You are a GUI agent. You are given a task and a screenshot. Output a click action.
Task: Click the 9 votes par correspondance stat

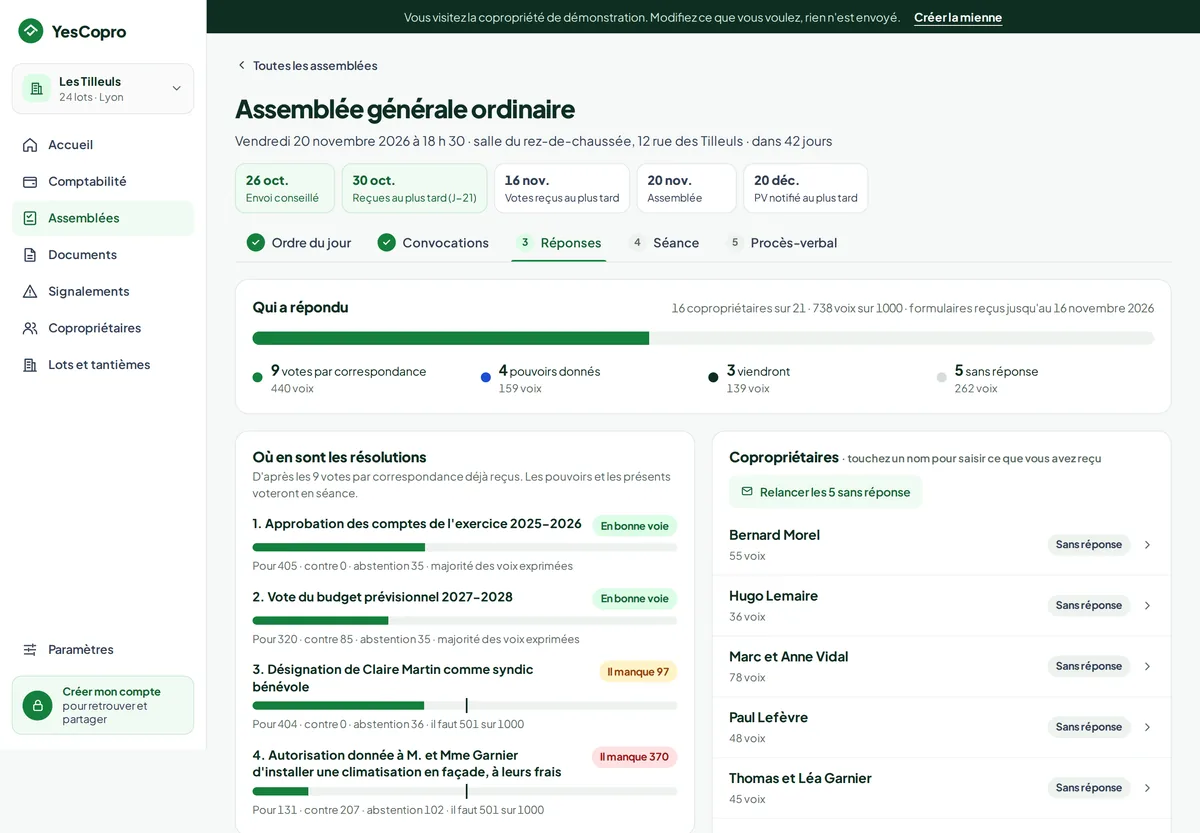point(340,378)
